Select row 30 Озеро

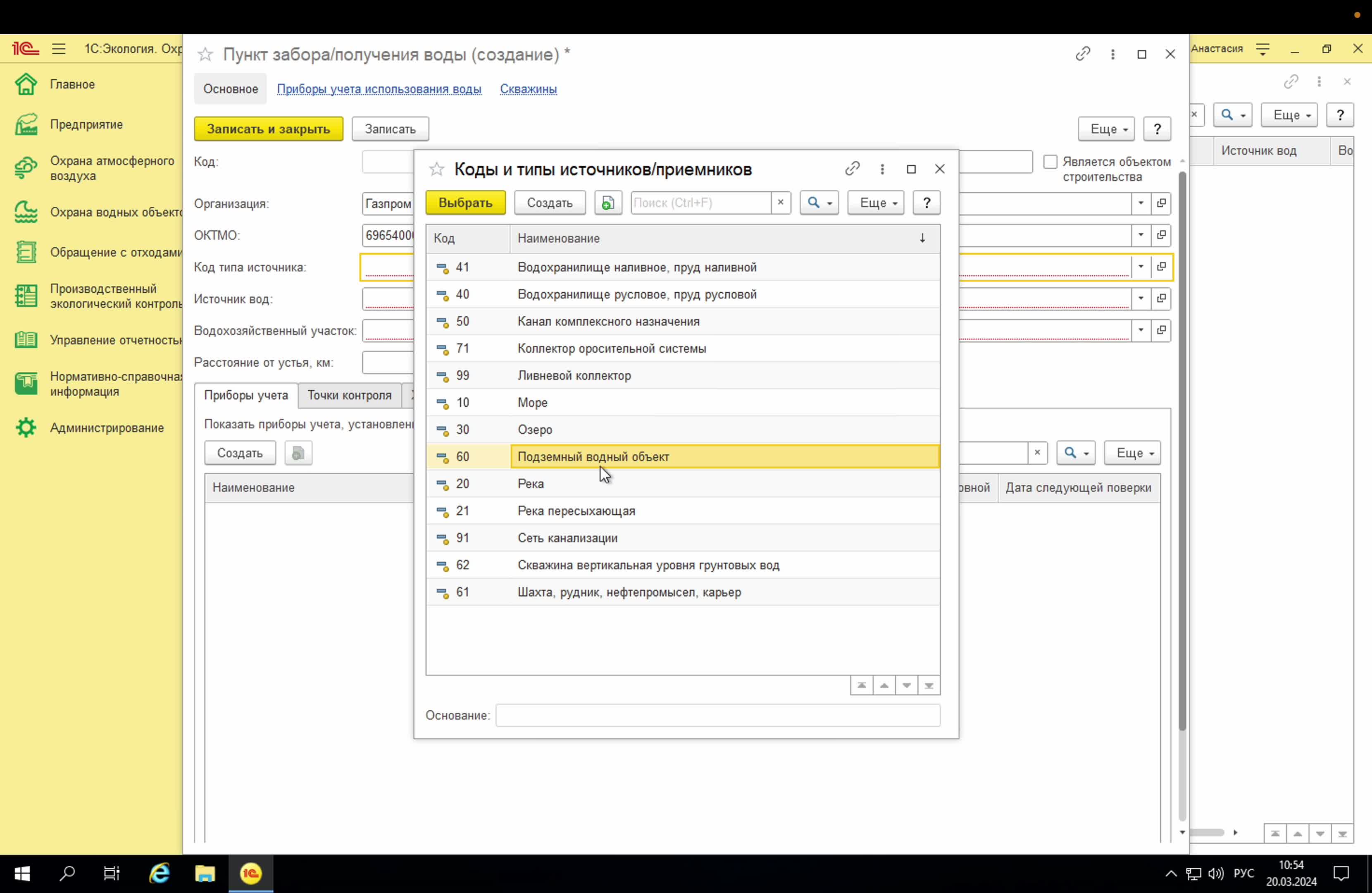683,429
